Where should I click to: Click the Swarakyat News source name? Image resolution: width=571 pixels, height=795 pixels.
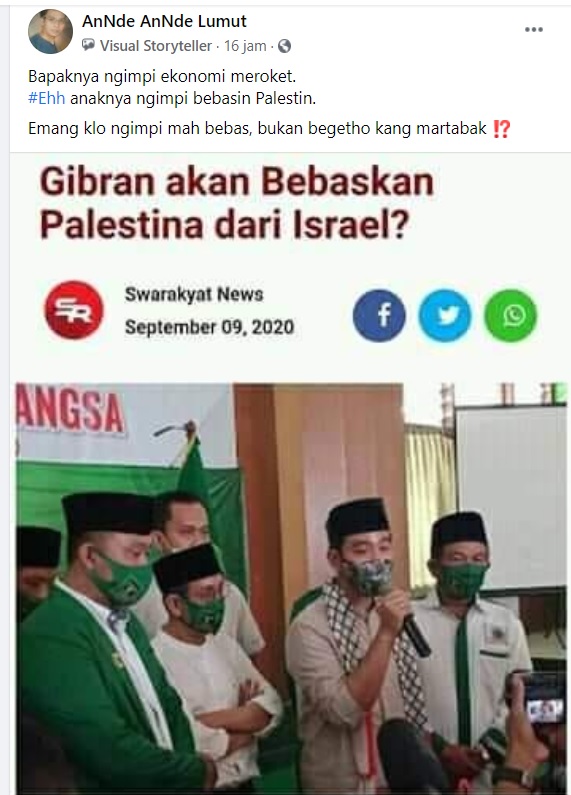(194, 294)
